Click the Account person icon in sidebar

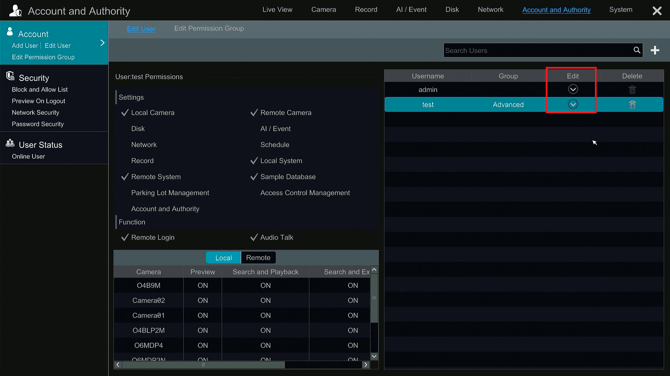(10, 32)
